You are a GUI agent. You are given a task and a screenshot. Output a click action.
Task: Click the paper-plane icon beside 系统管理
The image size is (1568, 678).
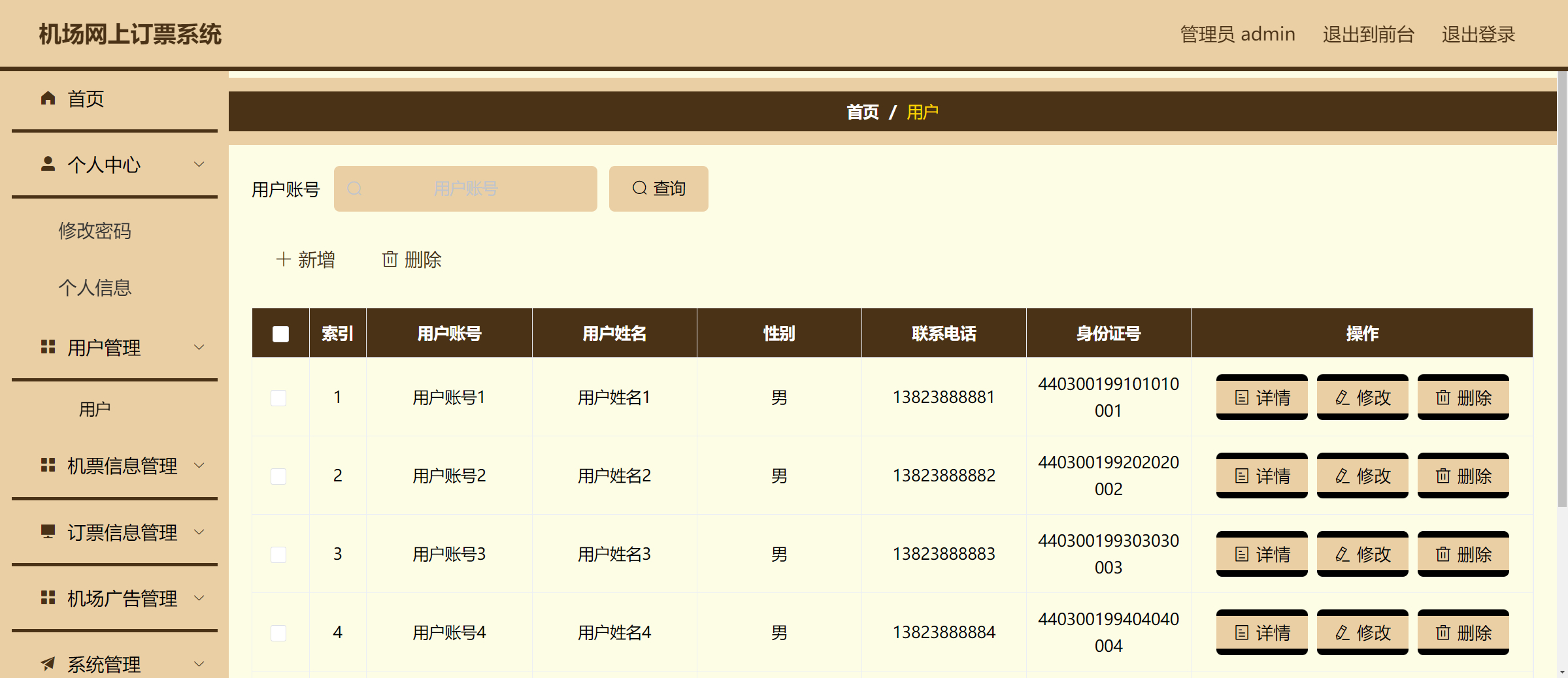coord(48,664)
